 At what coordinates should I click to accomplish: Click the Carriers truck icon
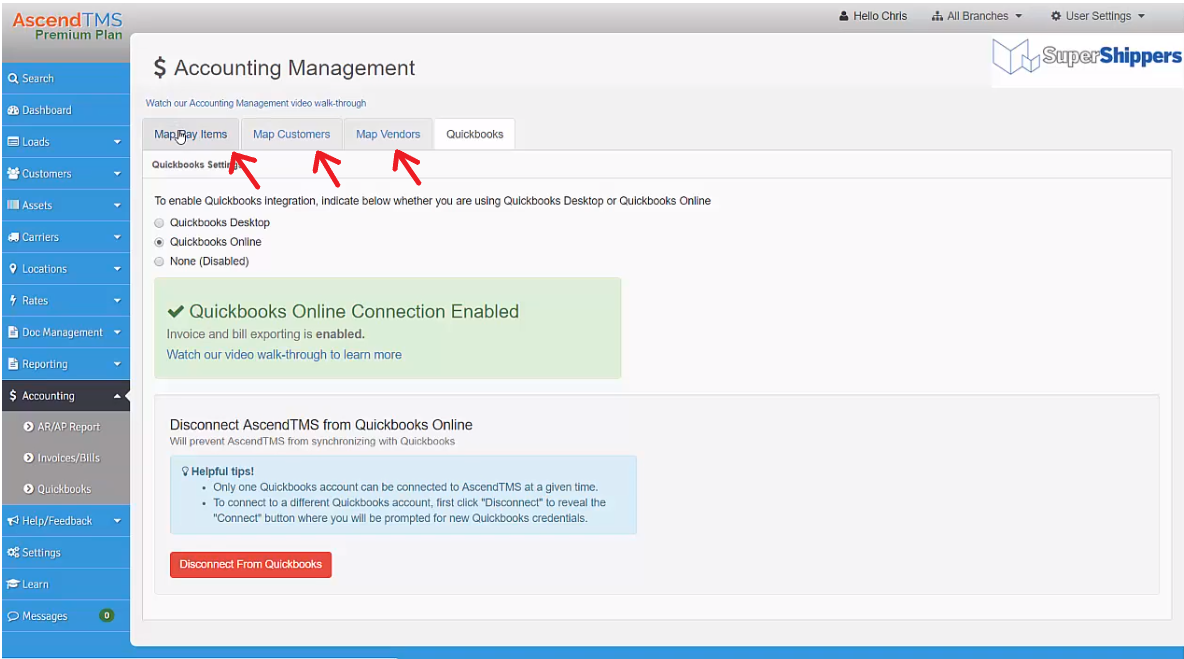pyautogui.click(x=13, y=237)
